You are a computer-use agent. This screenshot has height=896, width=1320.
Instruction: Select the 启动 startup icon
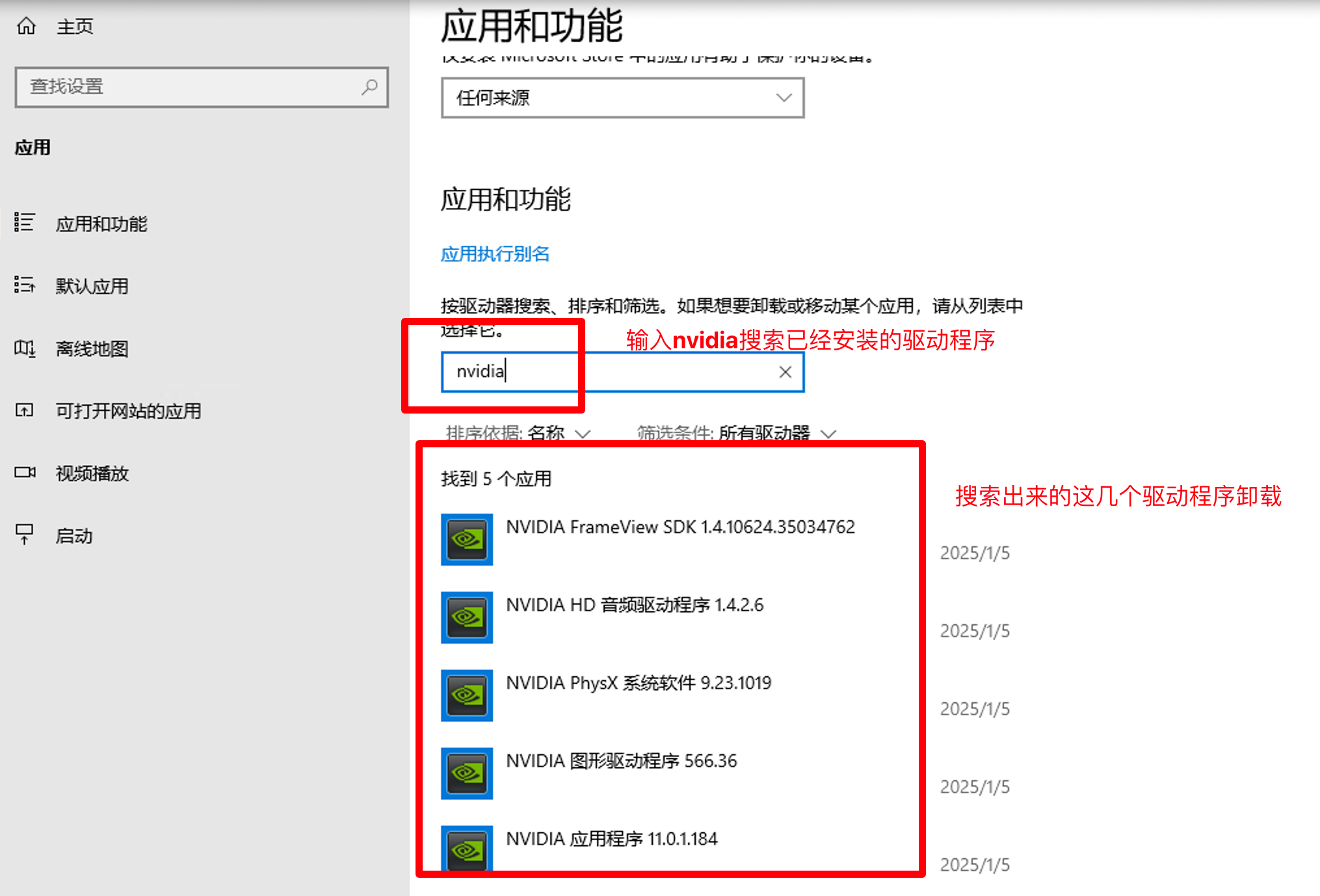pos(25,535)
